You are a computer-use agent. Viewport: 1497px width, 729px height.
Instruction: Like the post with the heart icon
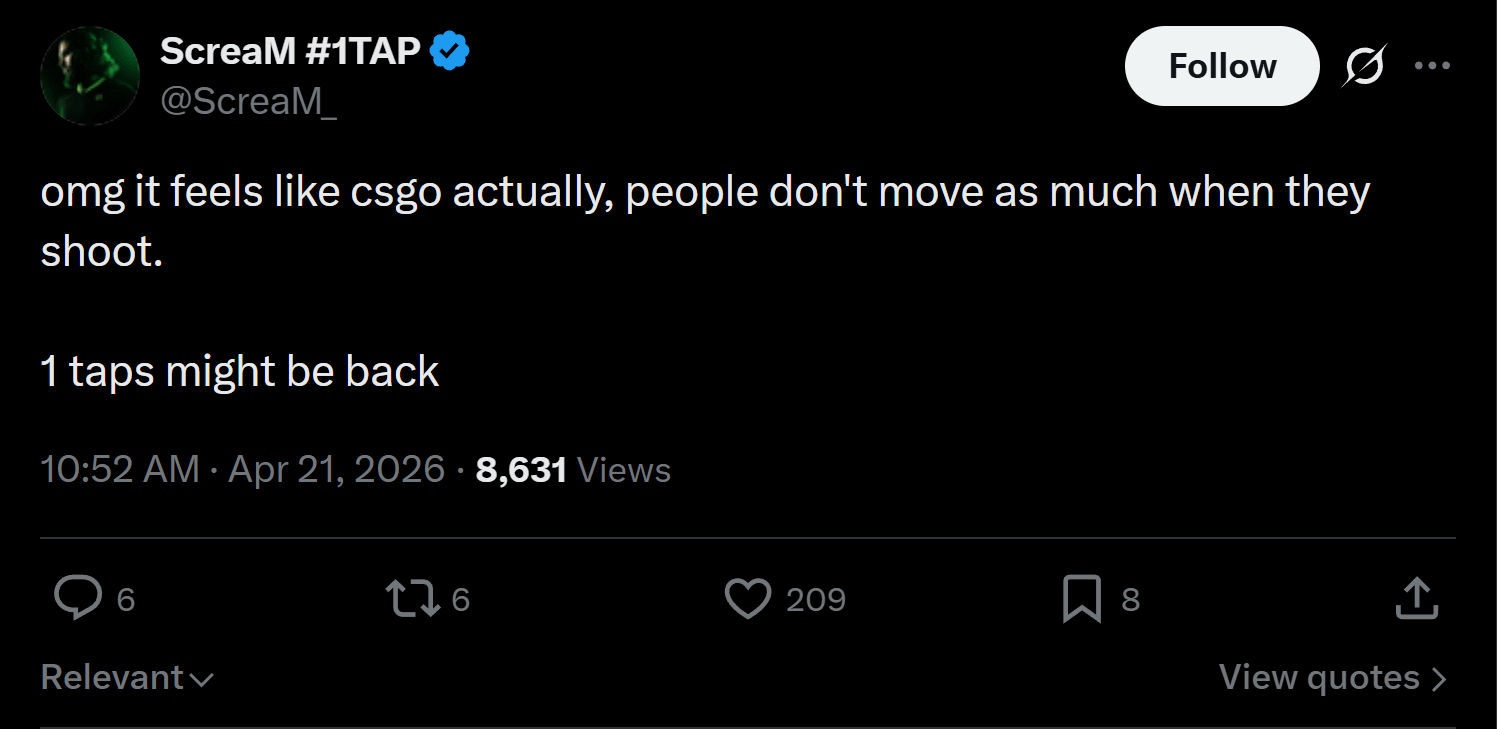pyautogui.click(x=747, y=599)
